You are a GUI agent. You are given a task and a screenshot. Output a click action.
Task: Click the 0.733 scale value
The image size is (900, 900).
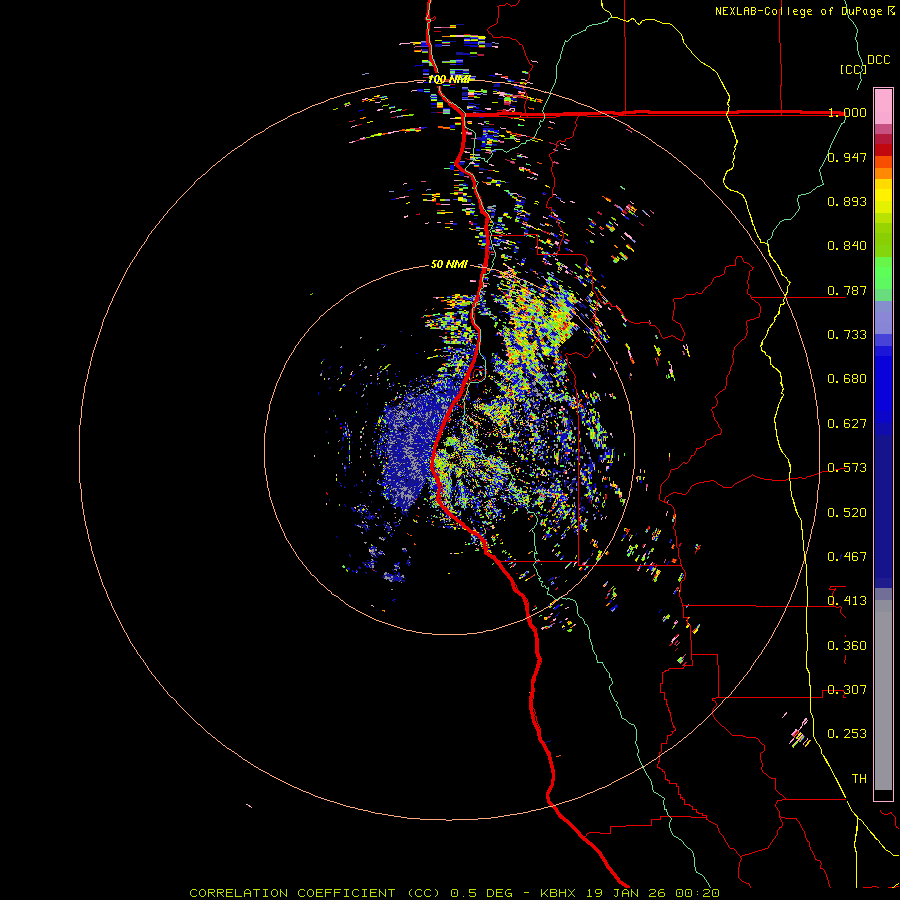(x=847, y=335)
